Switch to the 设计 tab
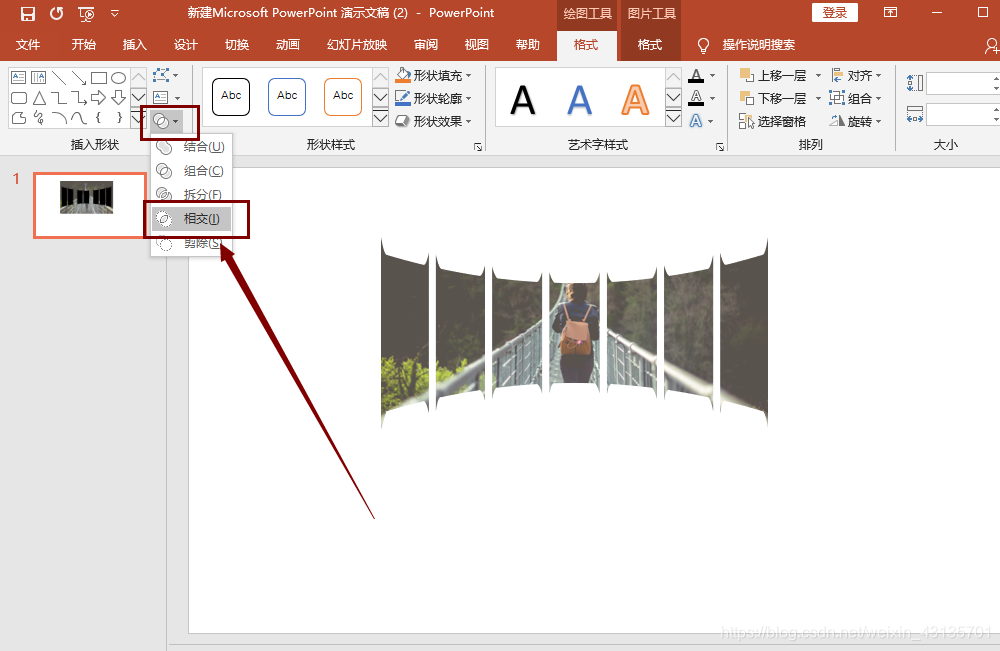Image resolution: width=1000 pixels, height=651 pixels. tap(186, 45)
